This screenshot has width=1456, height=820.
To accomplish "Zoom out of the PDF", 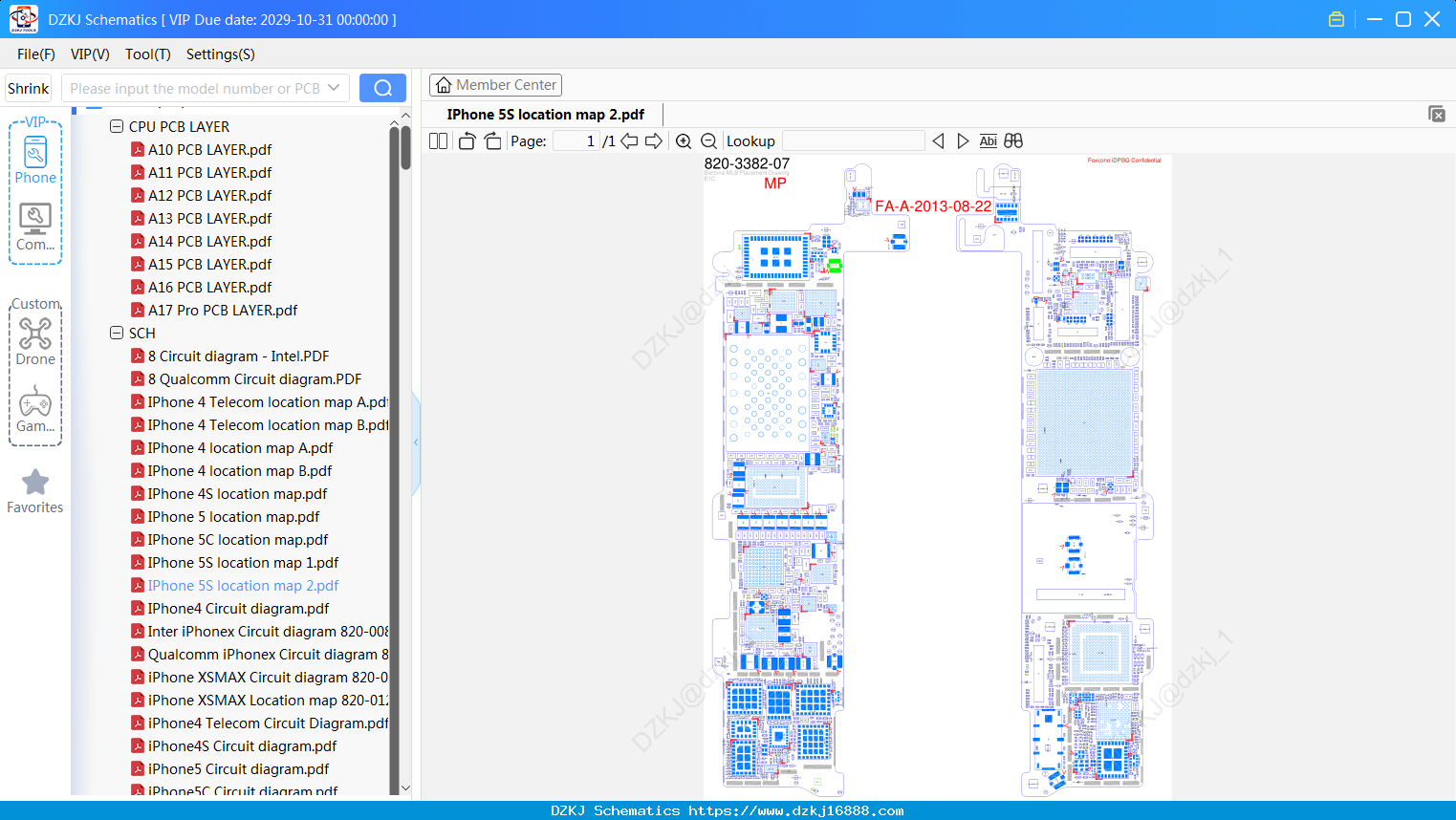I will [708, 141].
